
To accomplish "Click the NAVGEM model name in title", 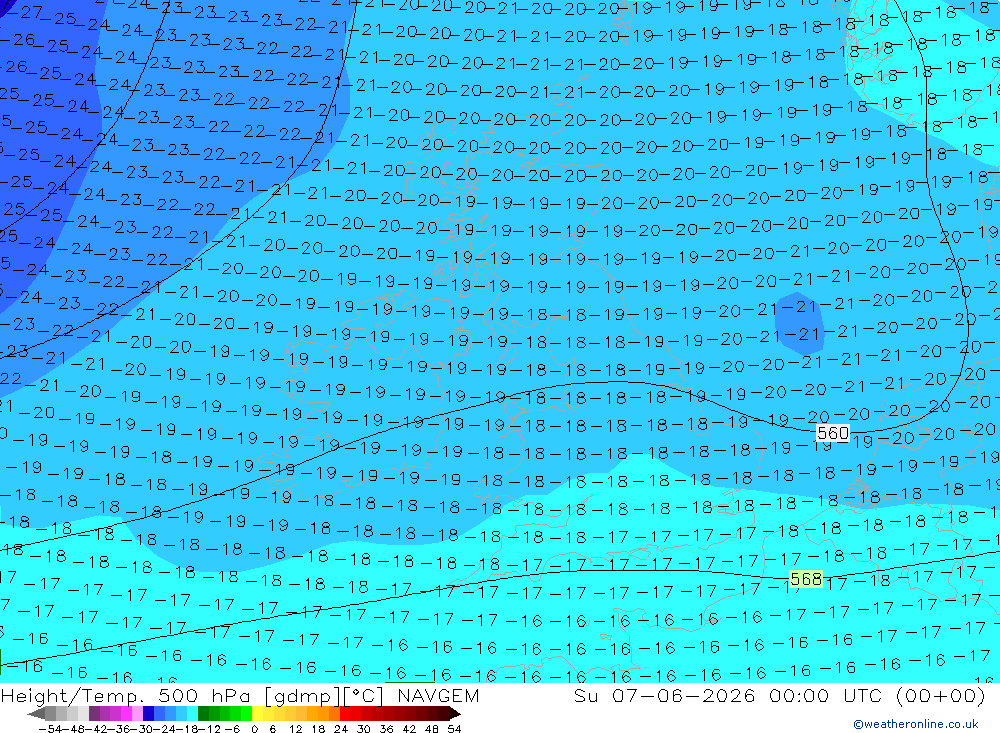I will [438, 695].
